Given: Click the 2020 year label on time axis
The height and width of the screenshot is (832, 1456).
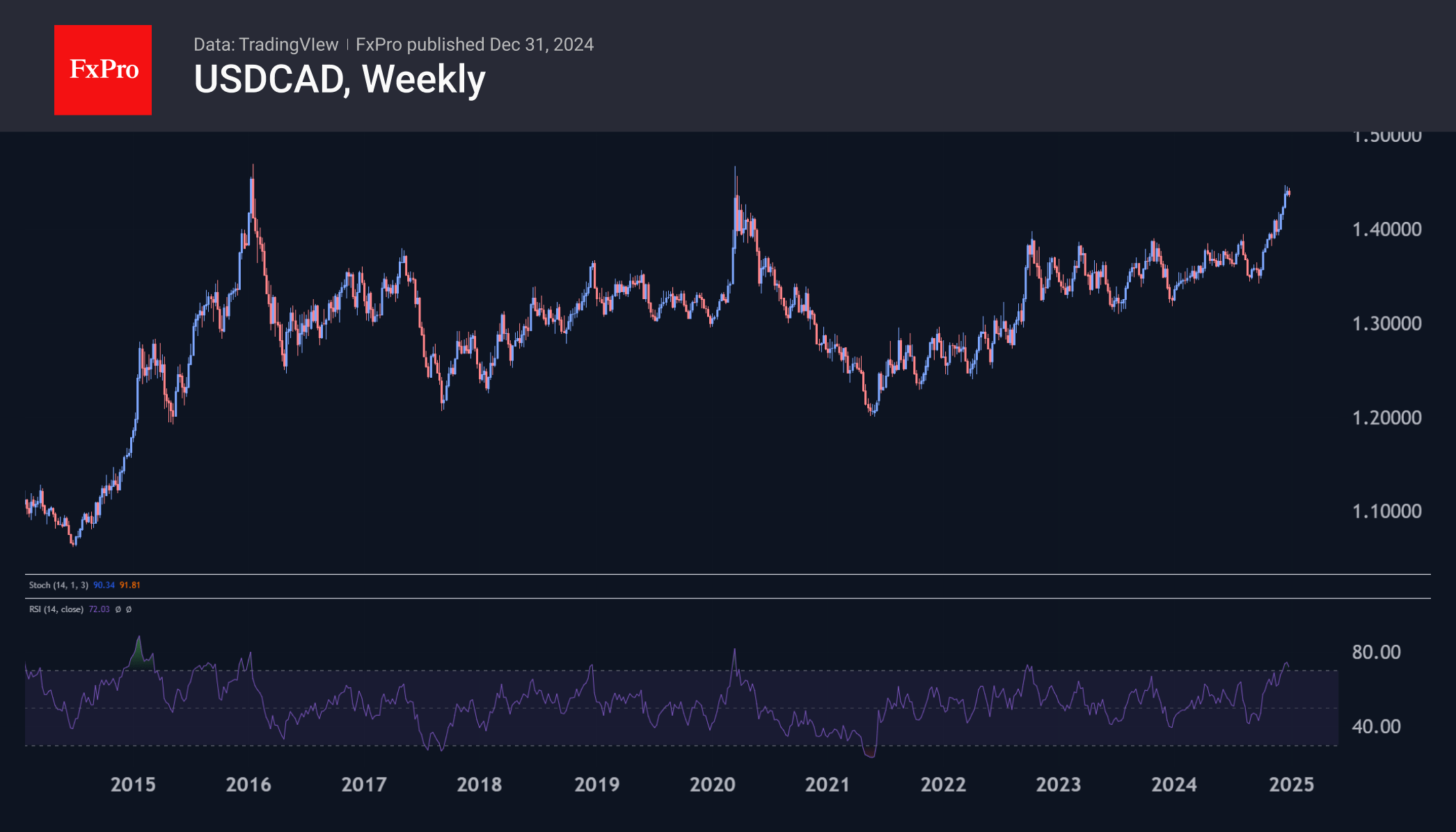Looking at the screenshot, I should pyautogui.click(x=713, y=785).
